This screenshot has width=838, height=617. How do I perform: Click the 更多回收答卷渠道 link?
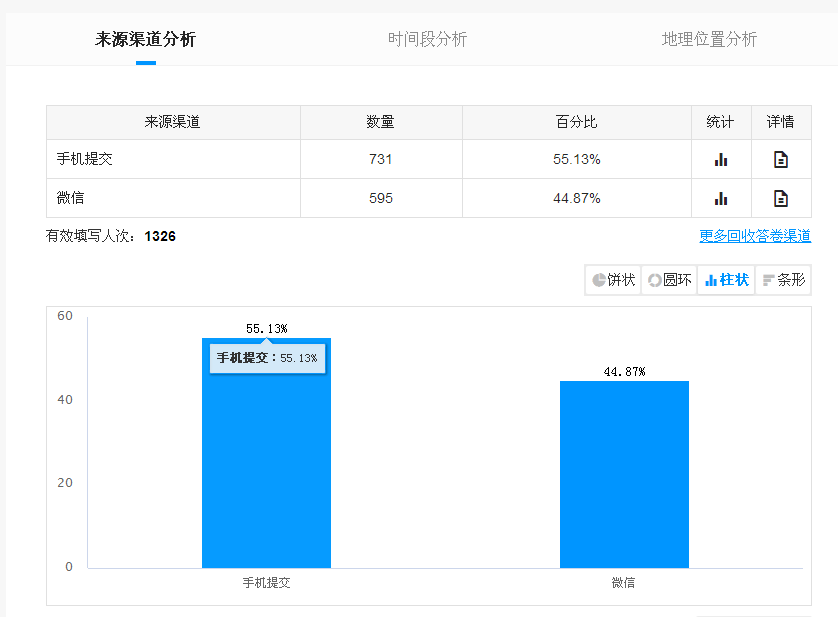[754, 236]
